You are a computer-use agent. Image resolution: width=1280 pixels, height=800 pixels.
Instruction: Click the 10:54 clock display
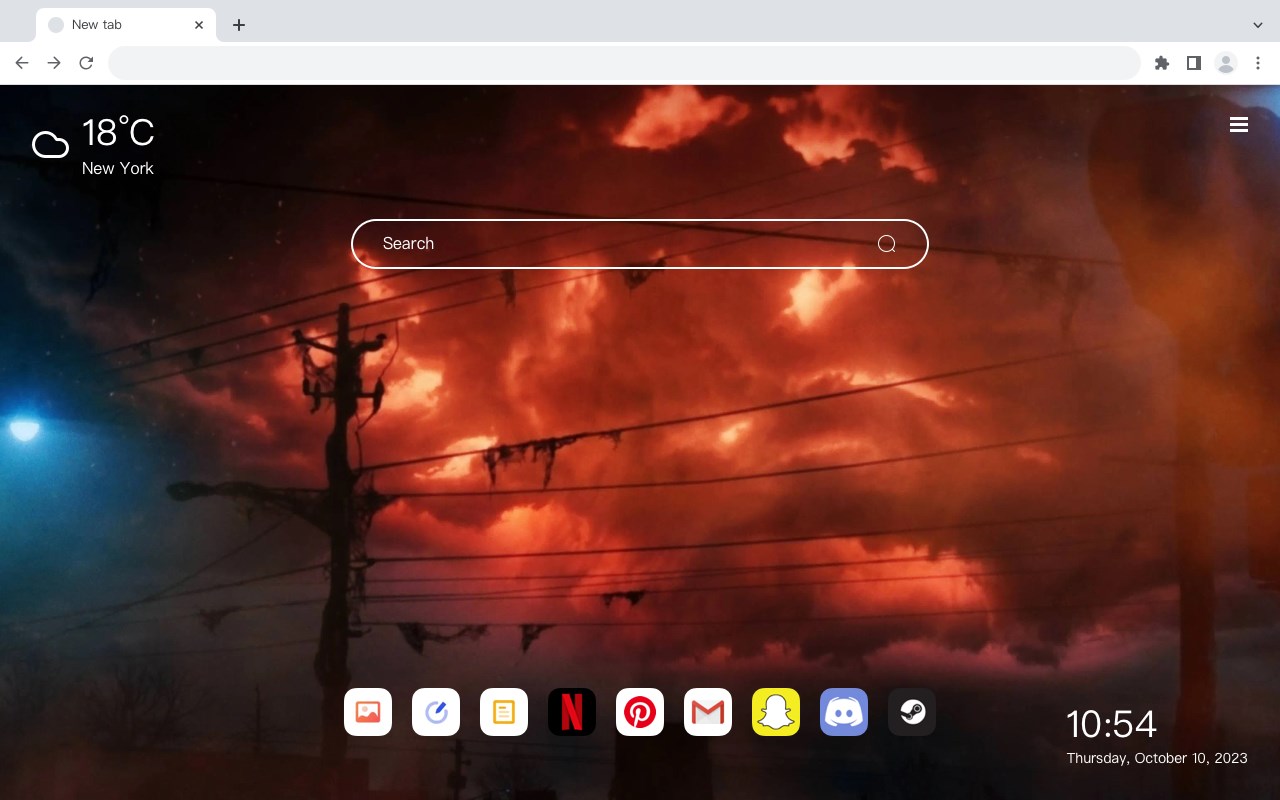point(1111,724)
